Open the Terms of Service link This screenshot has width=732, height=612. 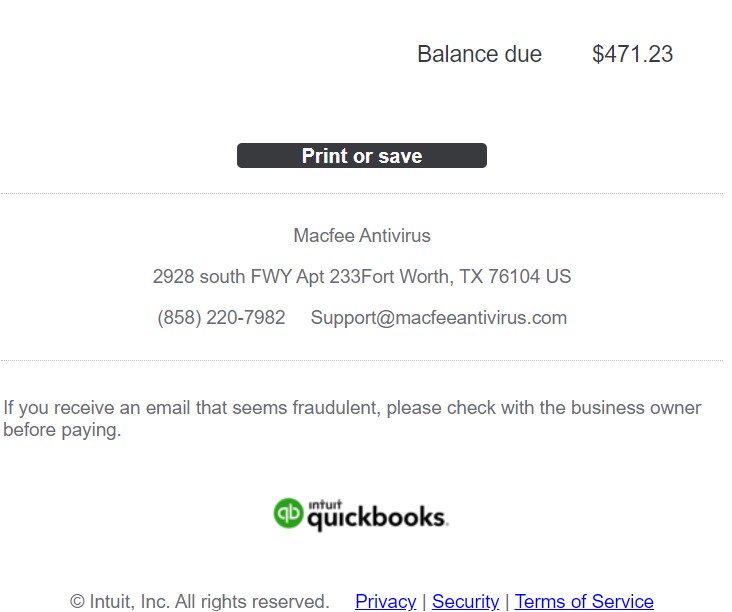pos(584,601)
